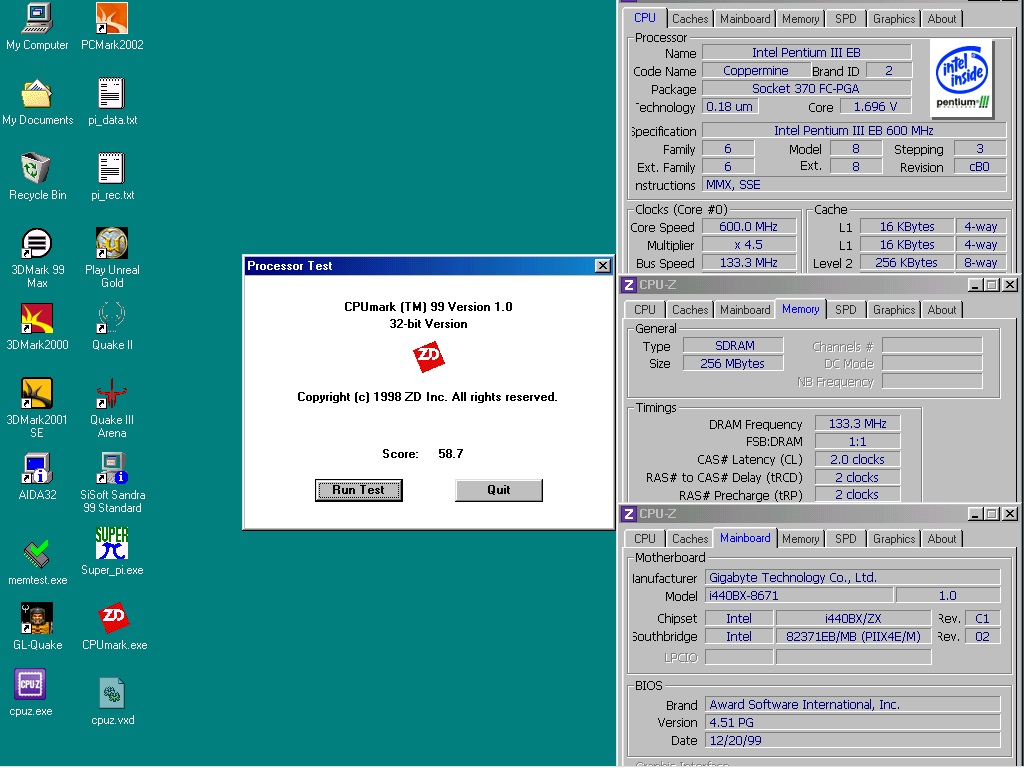This screenshot has width=1024, height=768.
Task: Click the ZD logo in Processor Test
Action: click(428, 357)
